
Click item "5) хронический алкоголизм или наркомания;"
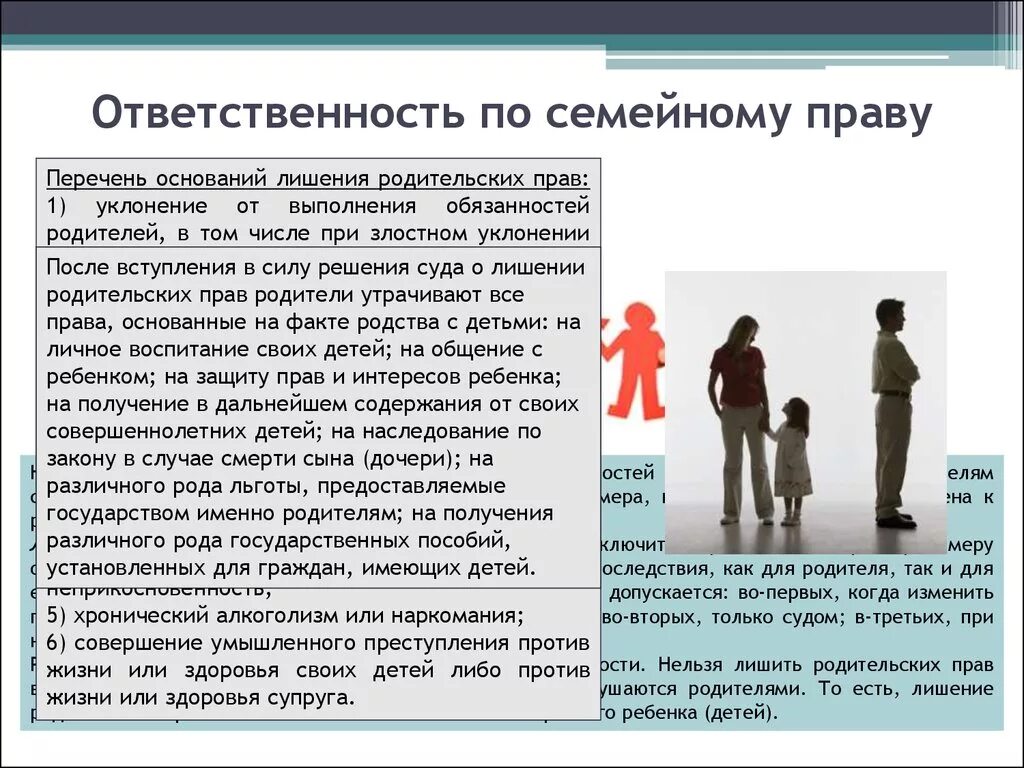[x=285, y=616]
